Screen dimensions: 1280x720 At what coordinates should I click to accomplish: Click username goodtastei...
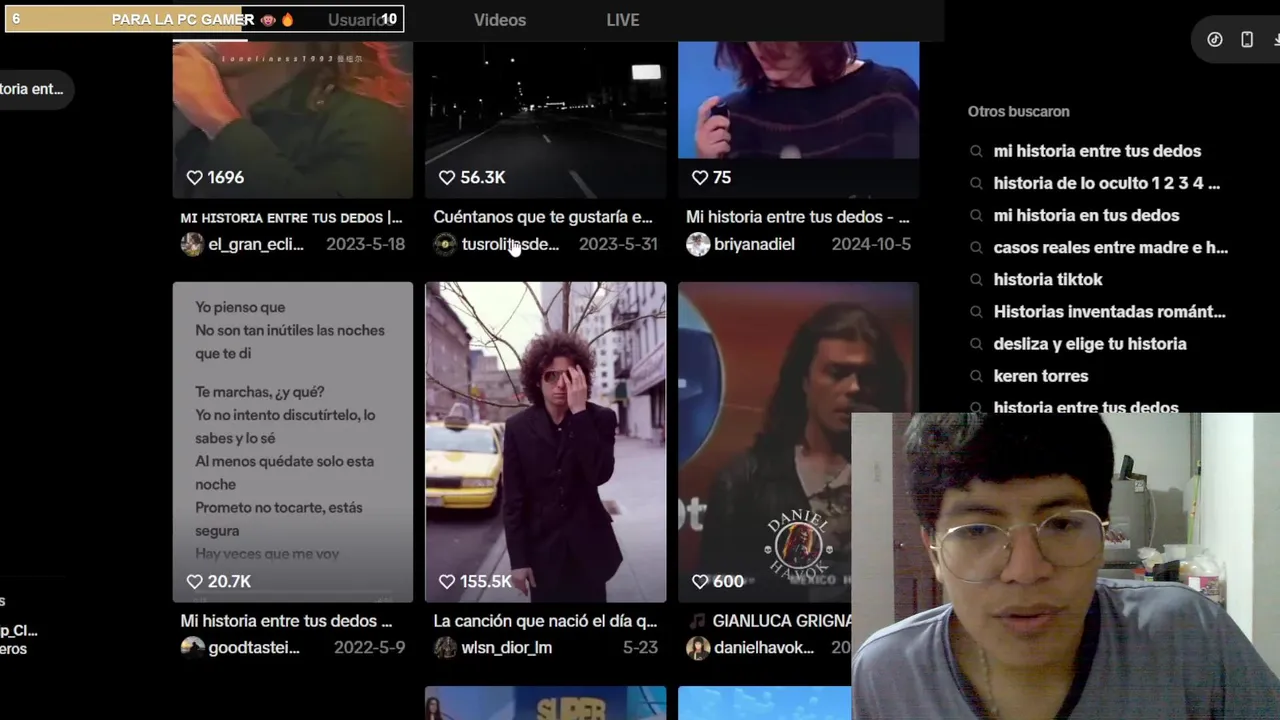[x=254, y=648]
